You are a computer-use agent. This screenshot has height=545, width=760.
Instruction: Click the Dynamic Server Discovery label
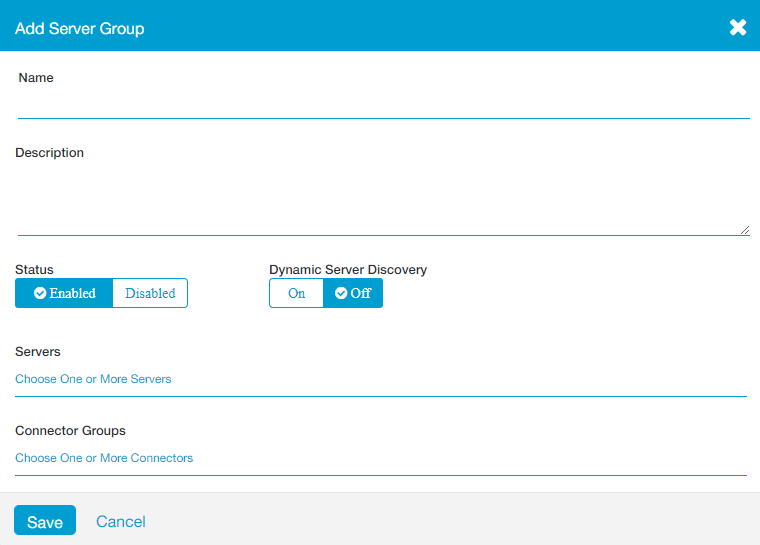pyautogui.click(x=348, y=269)
